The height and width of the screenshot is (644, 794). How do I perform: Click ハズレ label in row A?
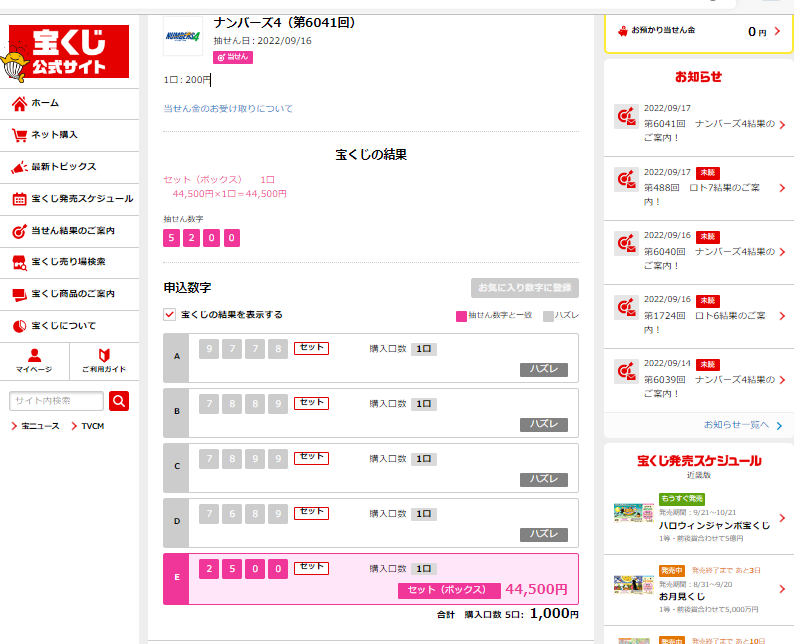(x=544, y=370)
